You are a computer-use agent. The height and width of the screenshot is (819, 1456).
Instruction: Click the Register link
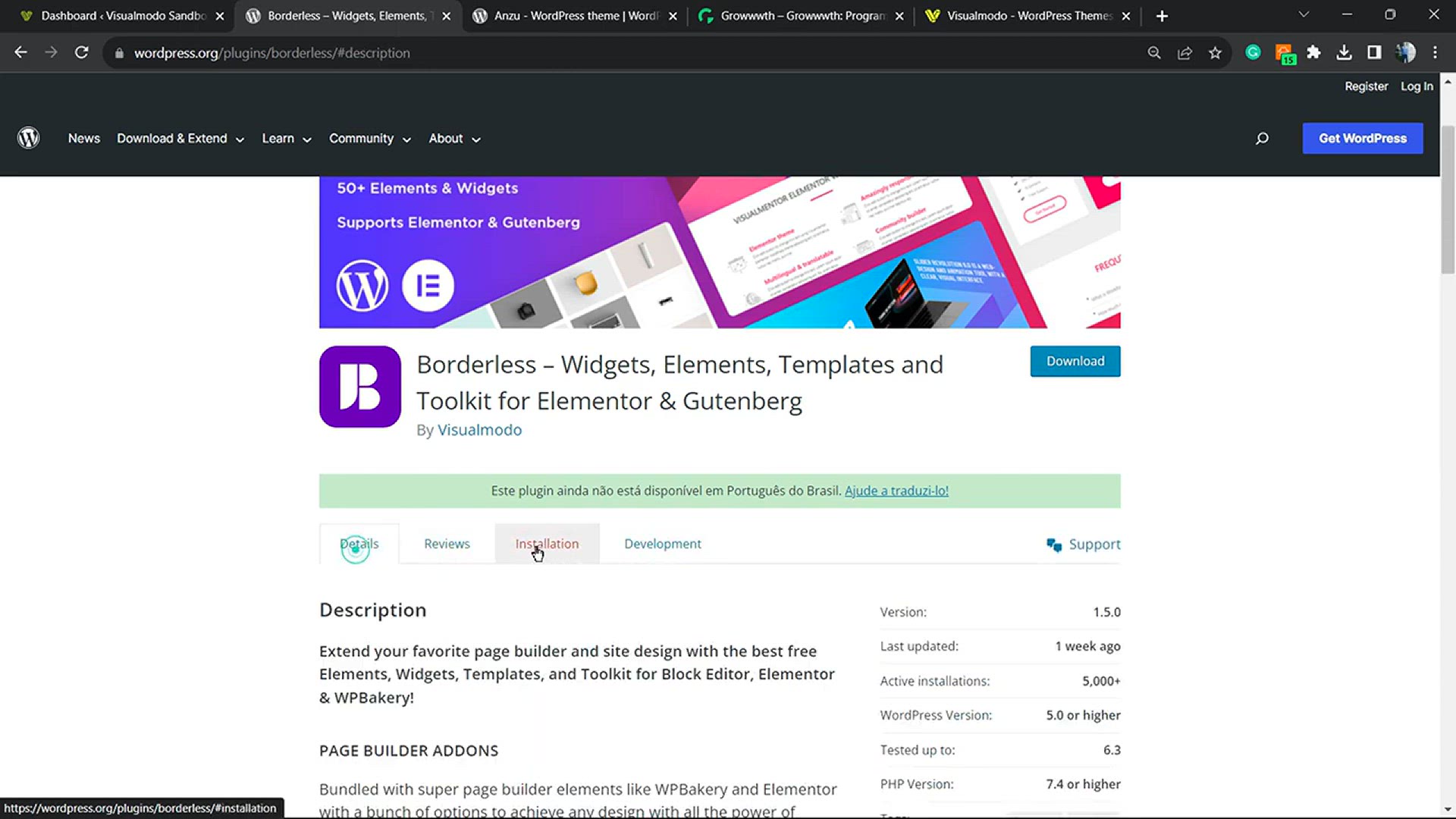(x=1366, y=86)
